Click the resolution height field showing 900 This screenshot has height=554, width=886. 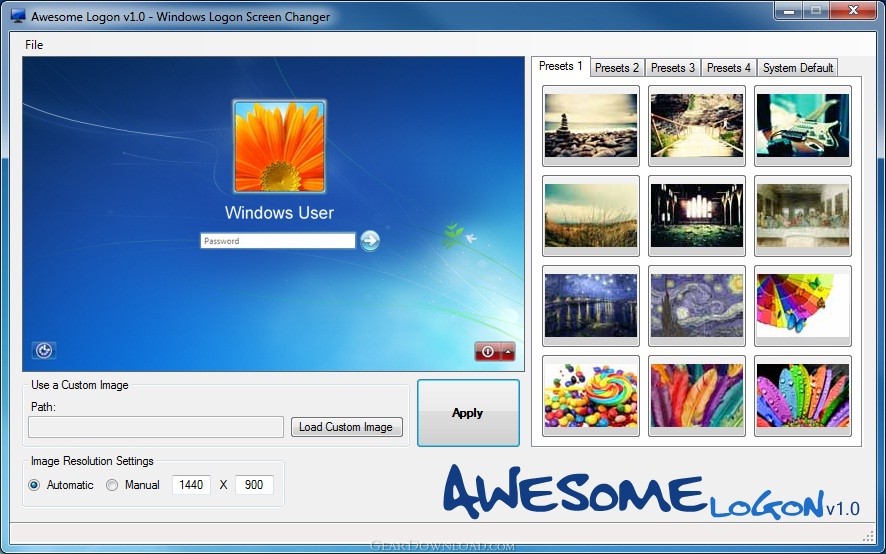coord(254,485)
